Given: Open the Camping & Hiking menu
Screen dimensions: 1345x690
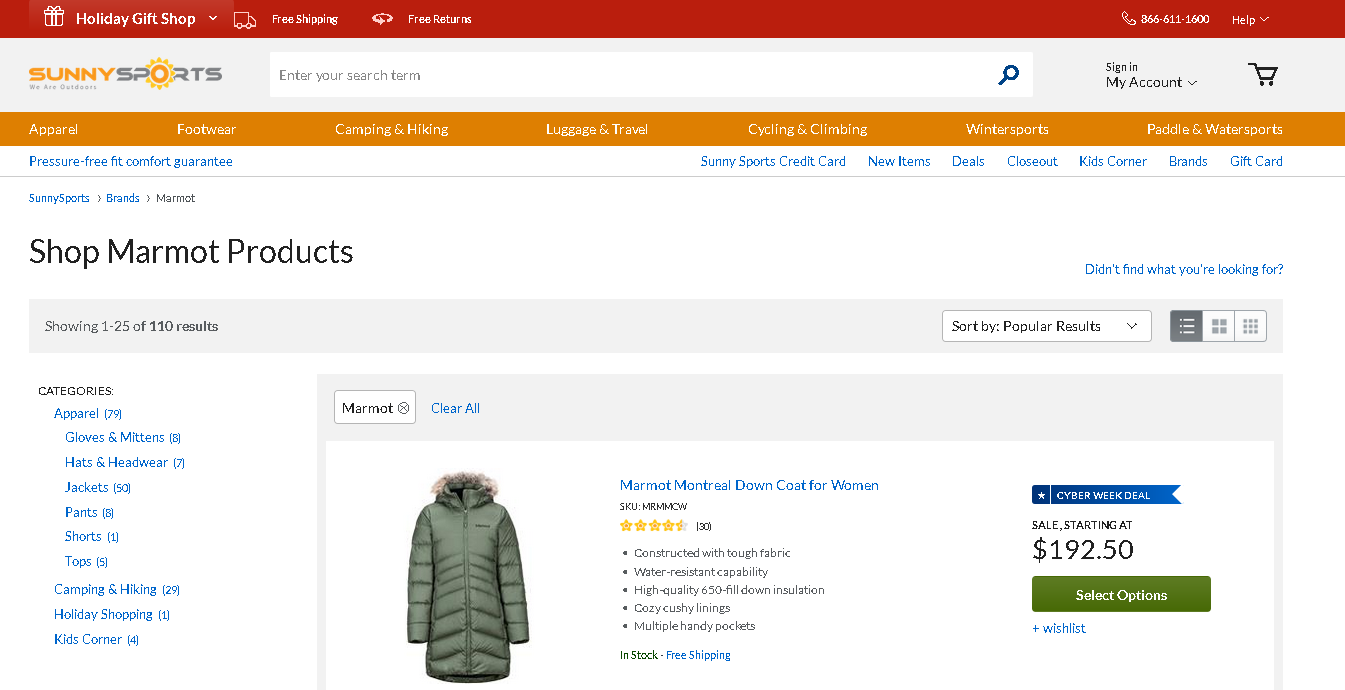Looking at the screenshot, I should pyautogui.click(x=391, y=129).
